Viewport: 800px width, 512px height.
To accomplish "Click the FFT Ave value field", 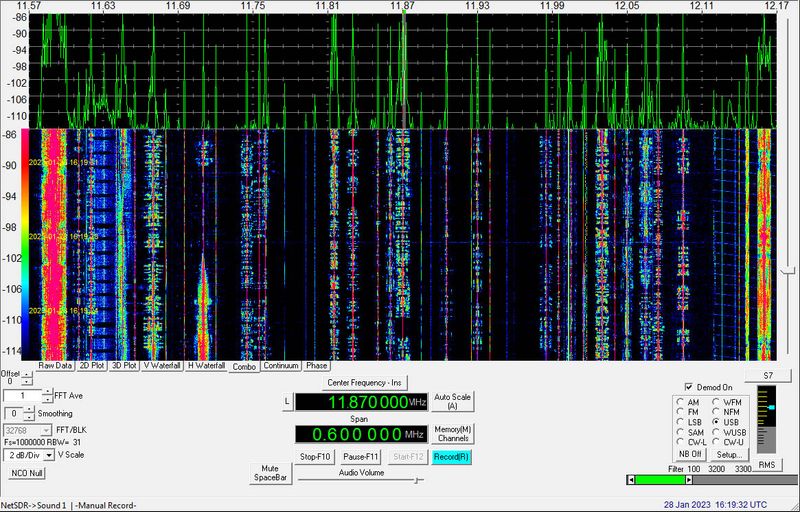I will pos(22,396).
